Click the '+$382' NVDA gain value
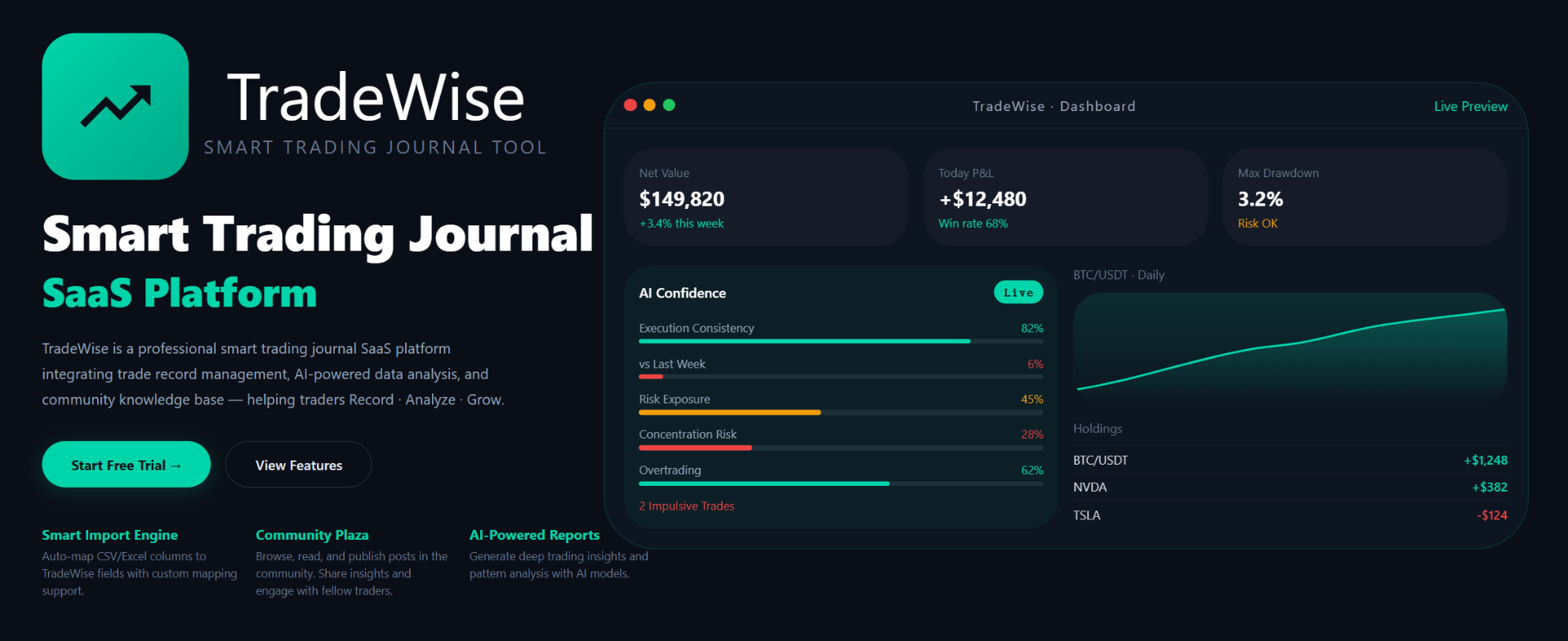This screenshot has width=1568, height=641. [x=1490, y=487]
